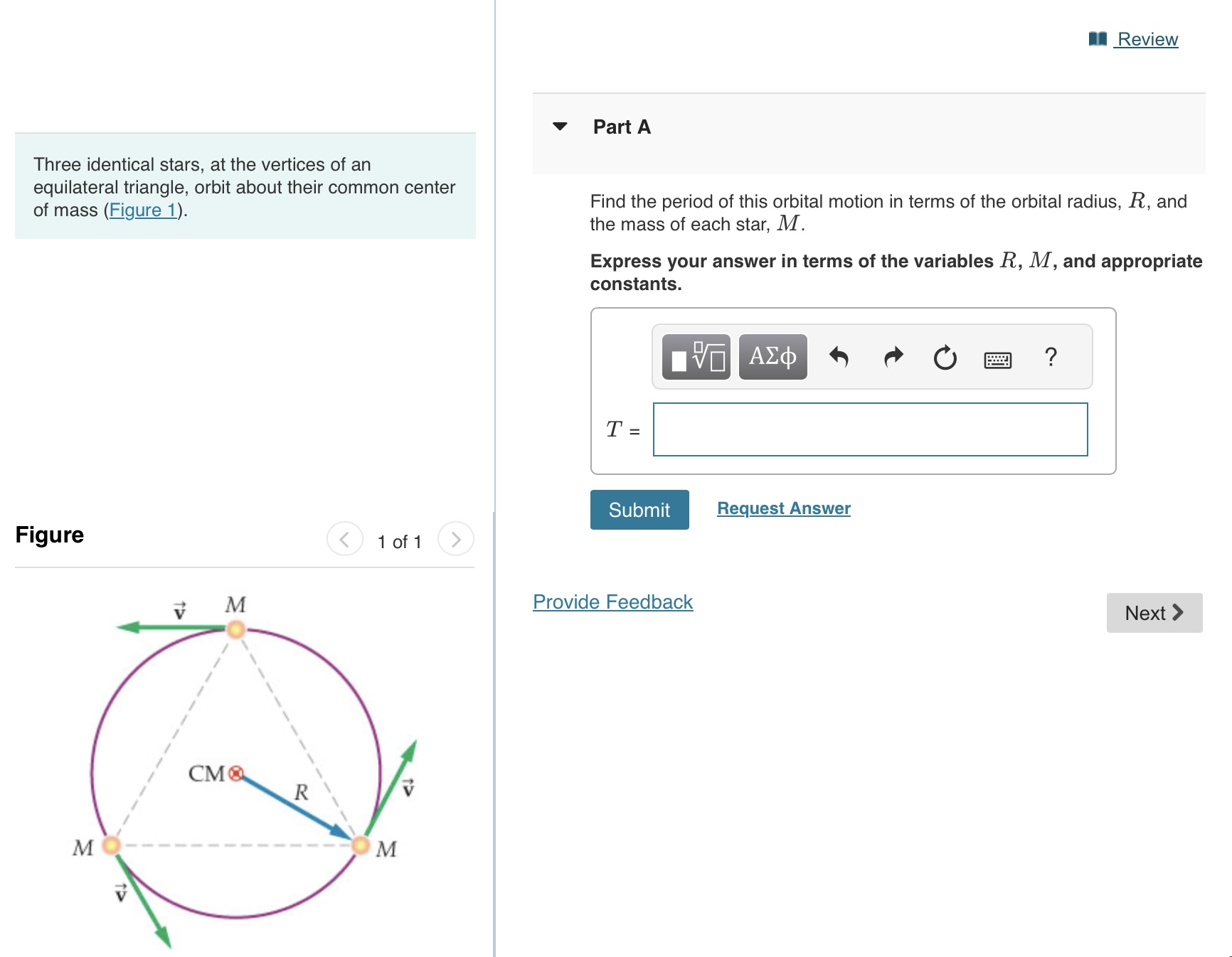This screenshot has height=957, width=1232.
Task: Select the Greek letters ΑΣφ symbol tool
Action: pyautogui.click(x=772, y=355)
